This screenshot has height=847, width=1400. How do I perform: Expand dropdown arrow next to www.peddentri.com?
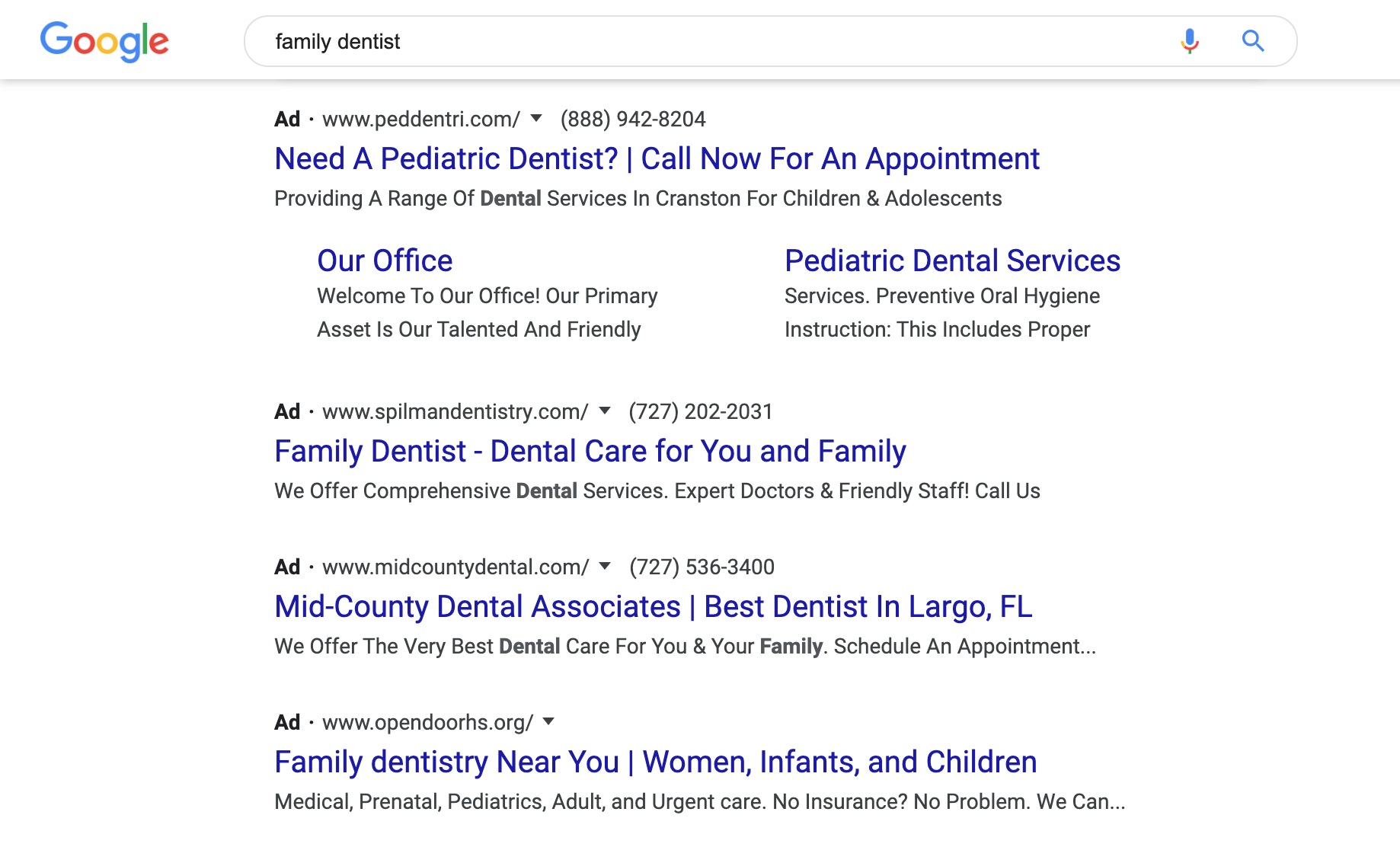[536, 118]
